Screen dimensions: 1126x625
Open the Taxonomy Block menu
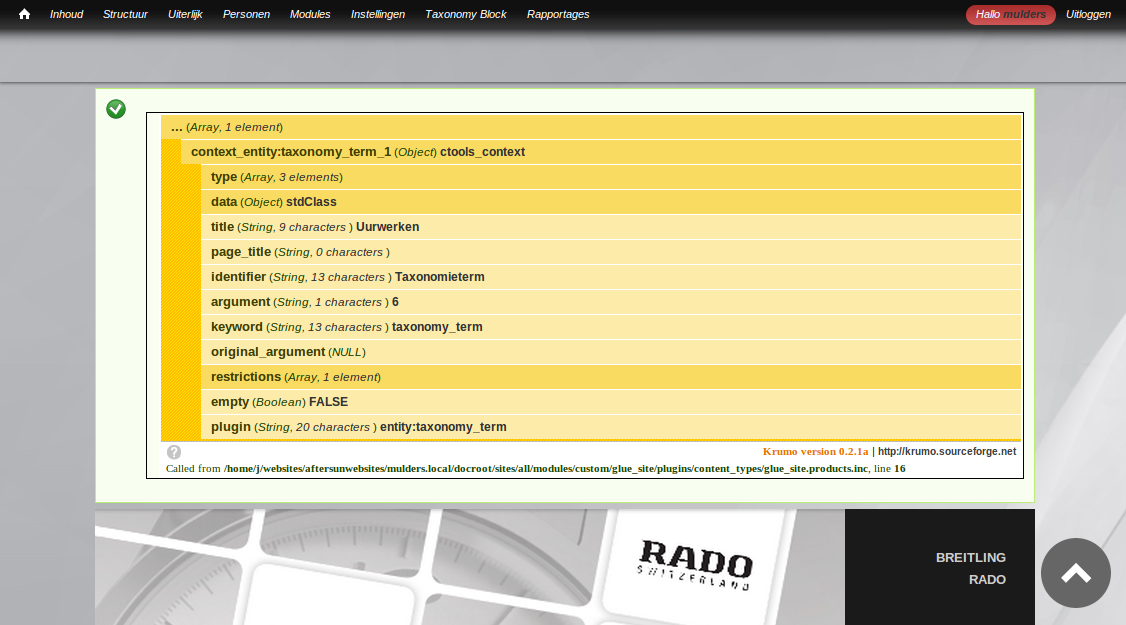click(466, 14)
